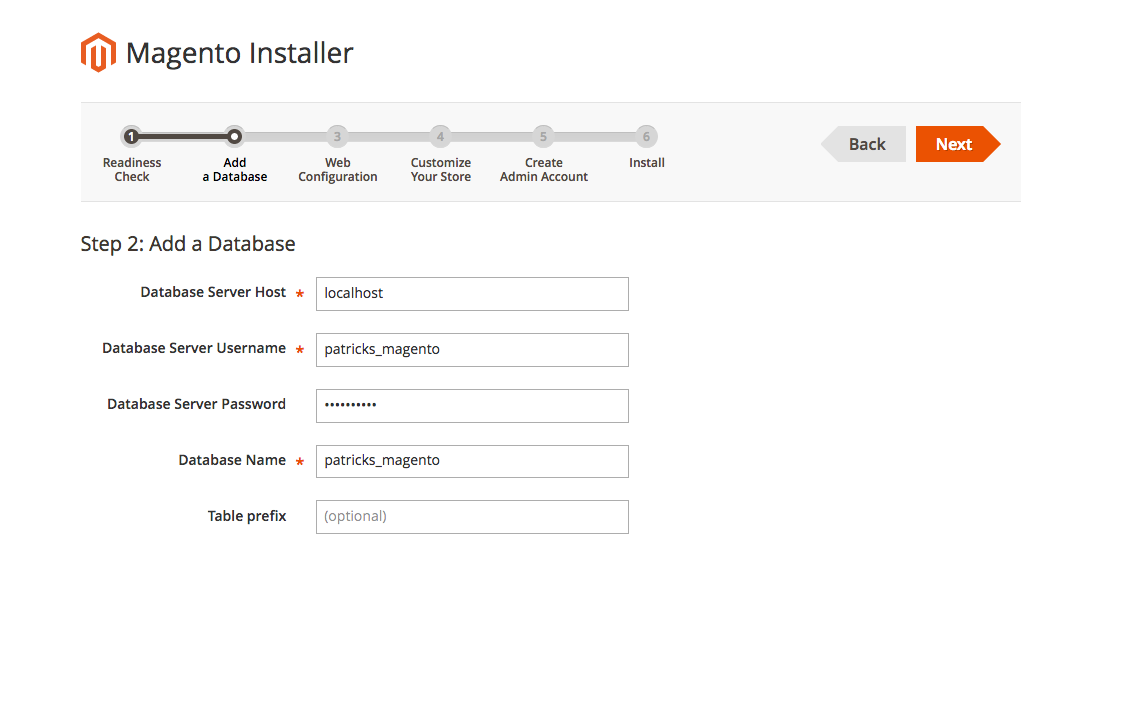The height and width of the screenshot is (705, 1138).
Task: Click the Install step label
Action: [646, 162]
